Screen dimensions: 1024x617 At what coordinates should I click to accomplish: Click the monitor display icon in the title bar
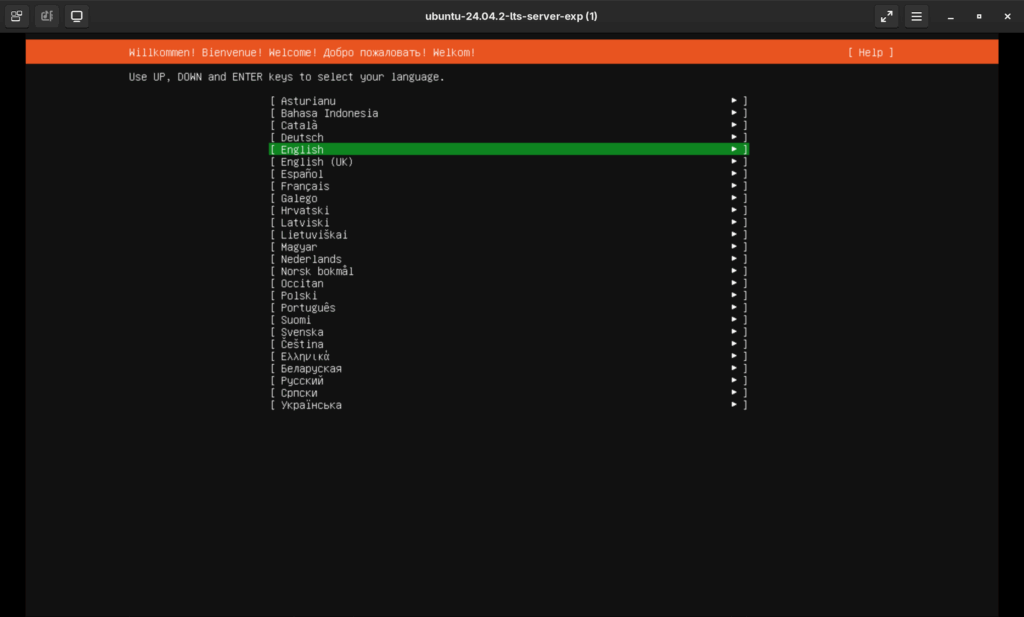(76, 16)
